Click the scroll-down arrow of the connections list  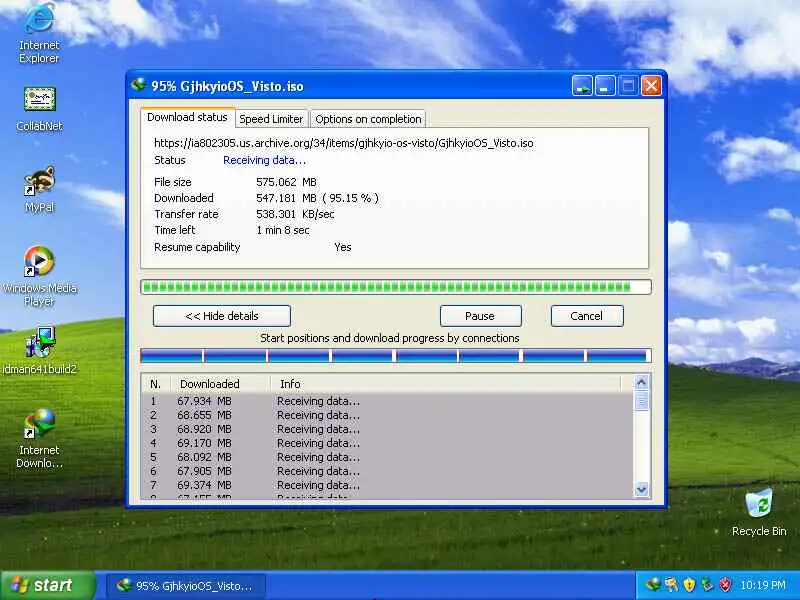[642, 489]
